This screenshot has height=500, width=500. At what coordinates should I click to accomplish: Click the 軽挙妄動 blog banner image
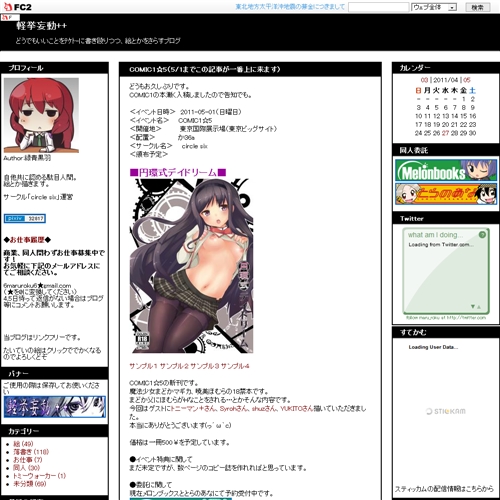tap(55, 407)
